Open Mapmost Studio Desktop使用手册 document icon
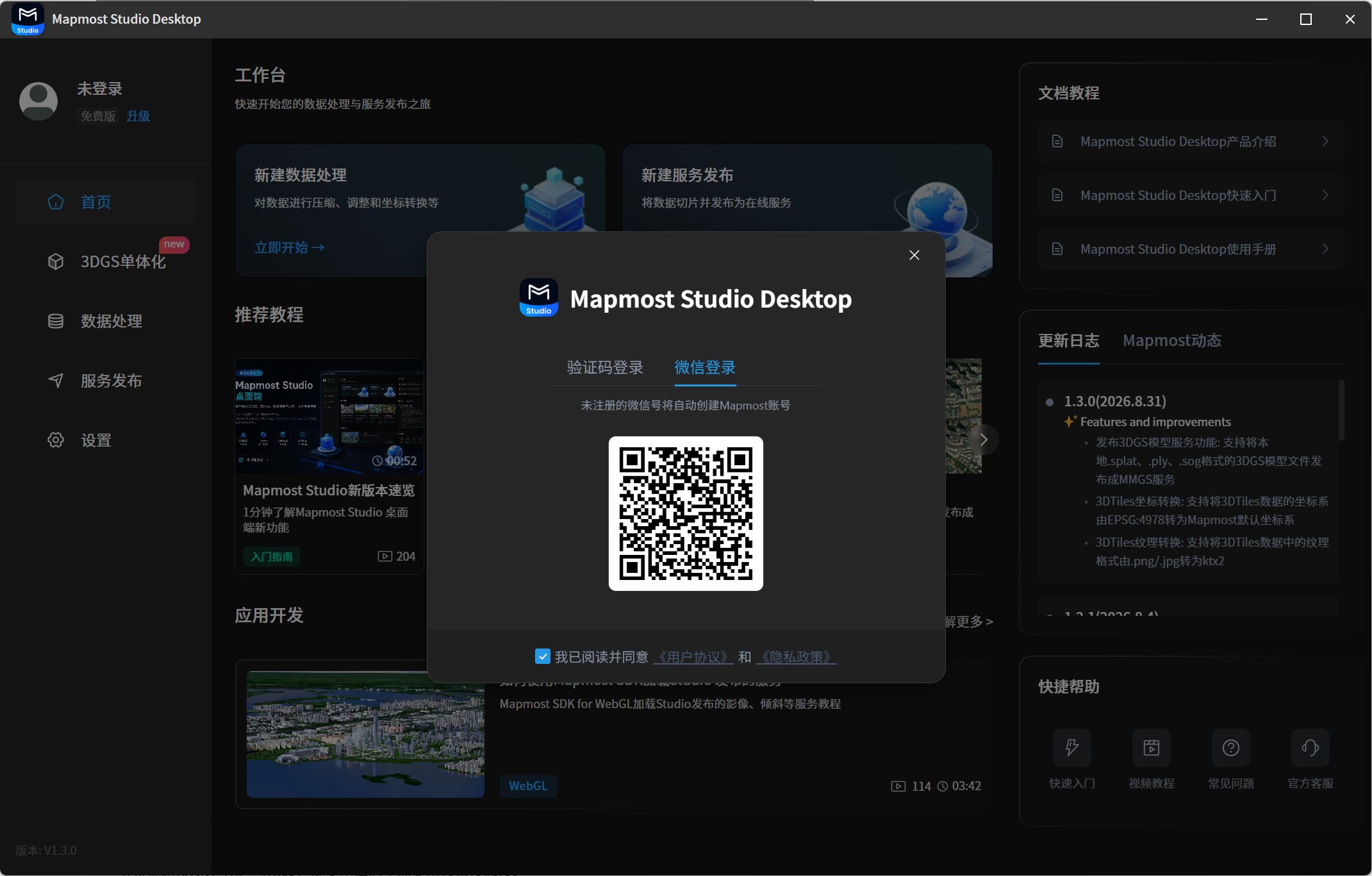Image resolution: width=1372 pixels, height=876 pixels. (x=1057, y=249)
